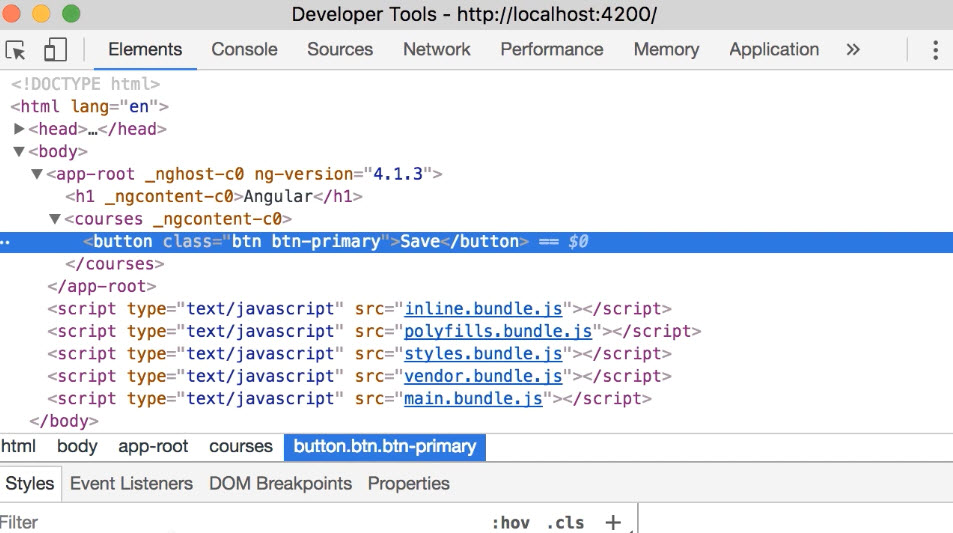Open the vendor.bundle.js script link
Image resolution: width=953 pixels, height=533 pixels.
483,376
